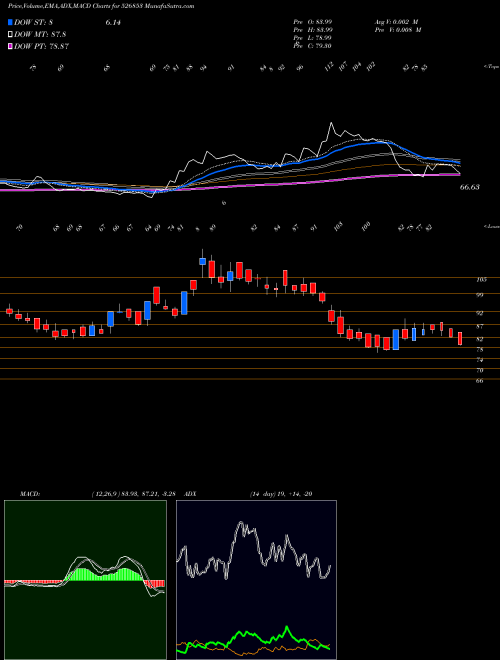Click the 66 price axis label
Viewport: 500px width, 660px height.
pos(479,381)
